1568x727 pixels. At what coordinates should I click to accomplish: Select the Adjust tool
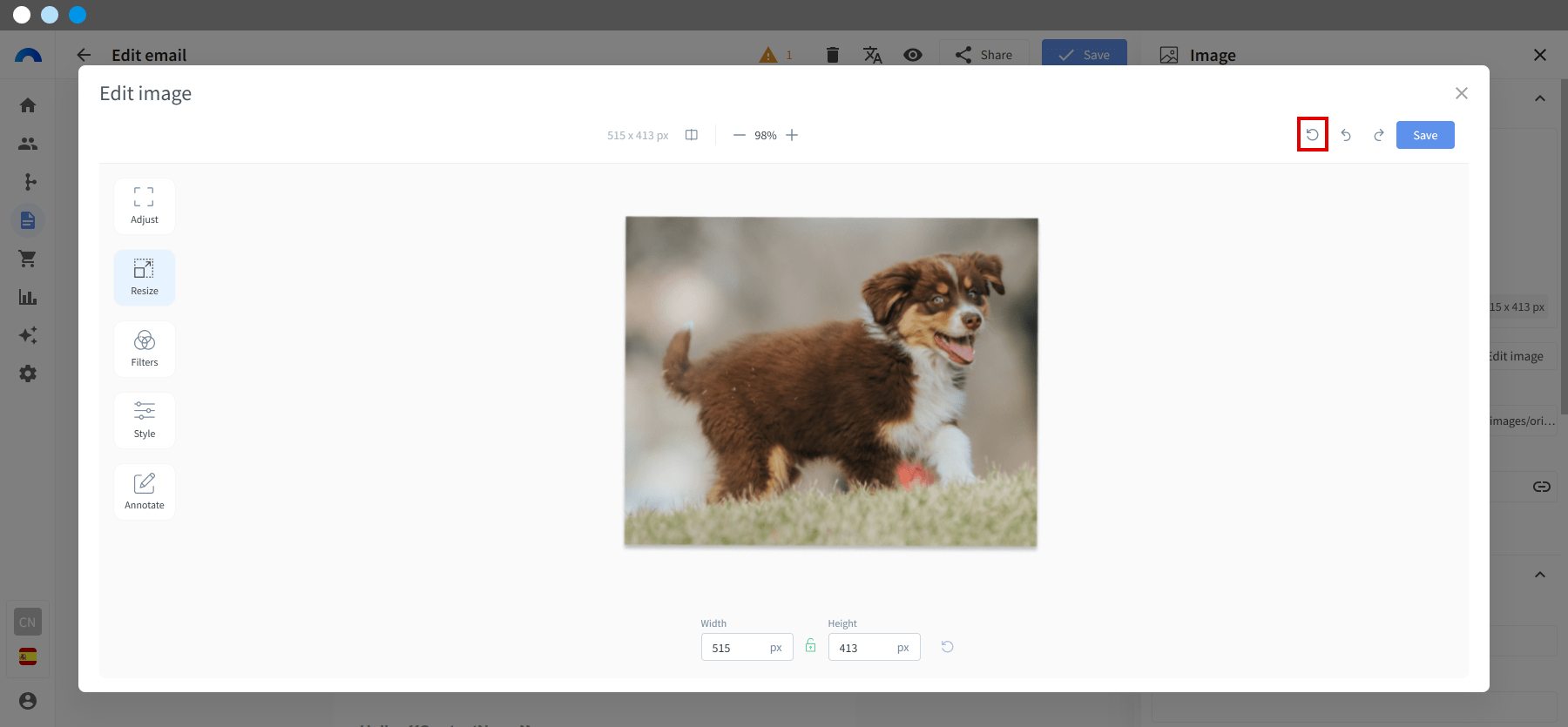[145, 206]
